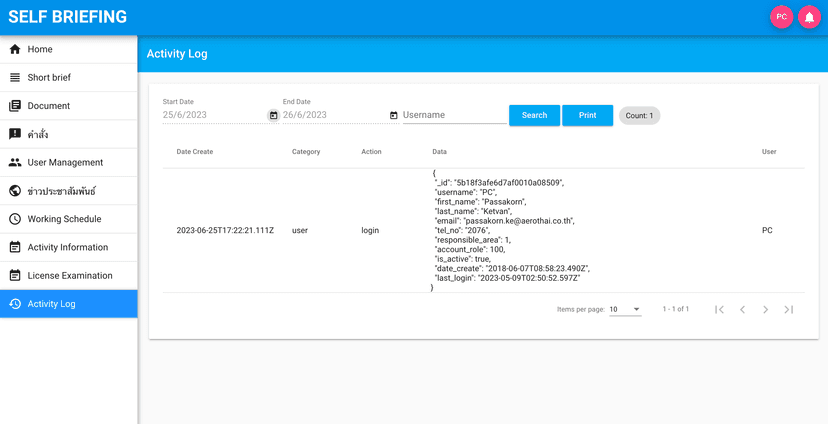
Task: Click the Start Date field
Action: tap(214, 115)
